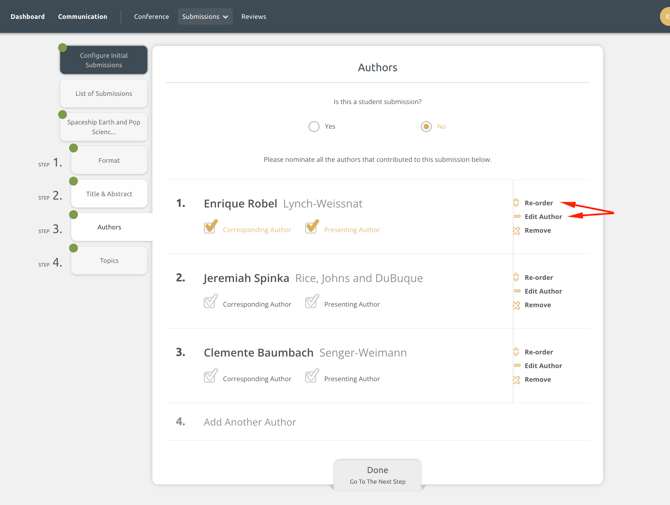This screenshot has height=505, width=670.
Task: Click the Edit Author icon for Enrique Robel
Action: click(517, 217)
